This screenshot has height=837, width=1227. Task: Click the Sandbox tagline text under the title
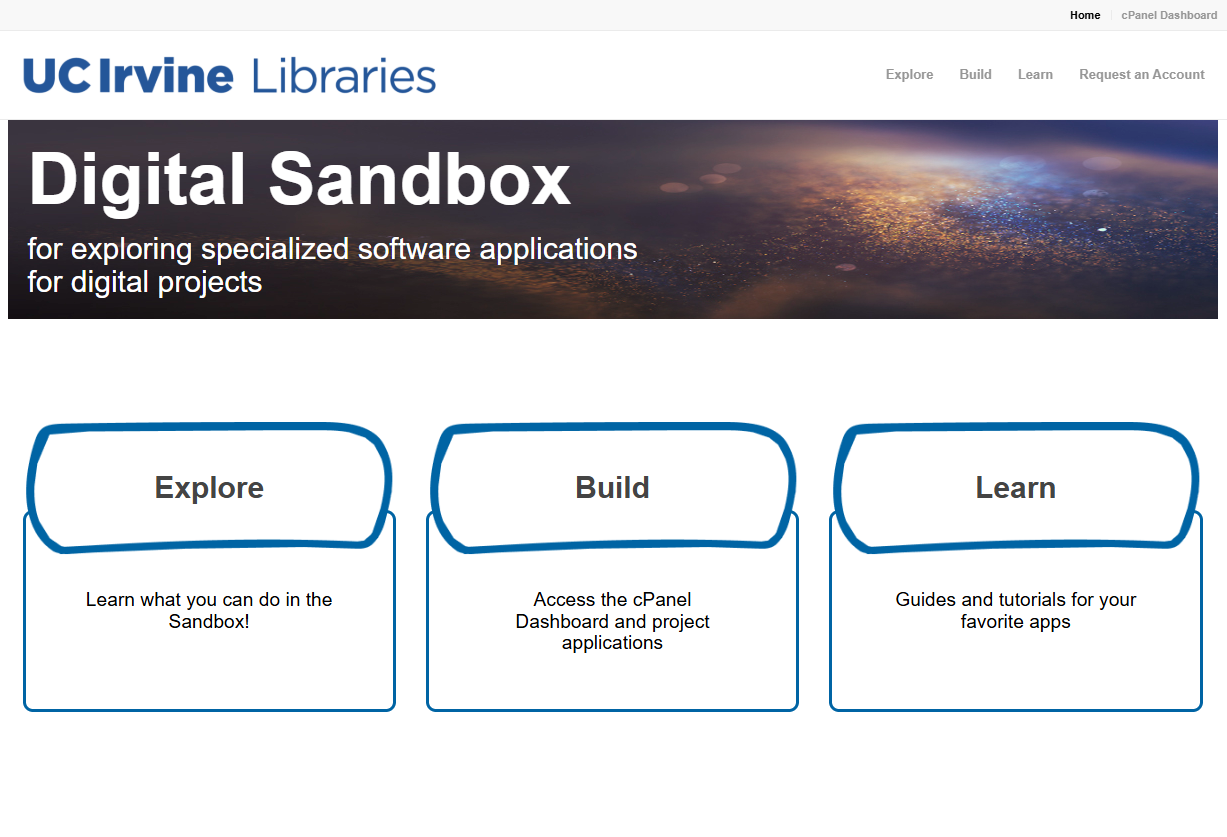[x=332, y=265]
